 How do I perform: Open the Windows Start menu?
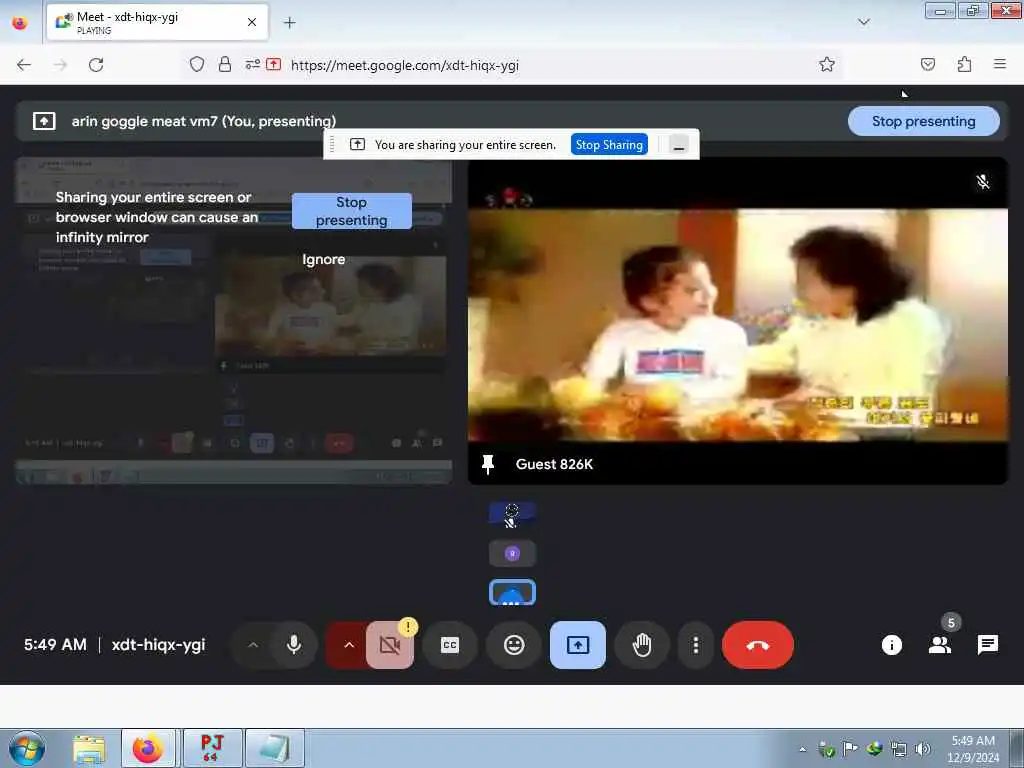click(27, 748)
